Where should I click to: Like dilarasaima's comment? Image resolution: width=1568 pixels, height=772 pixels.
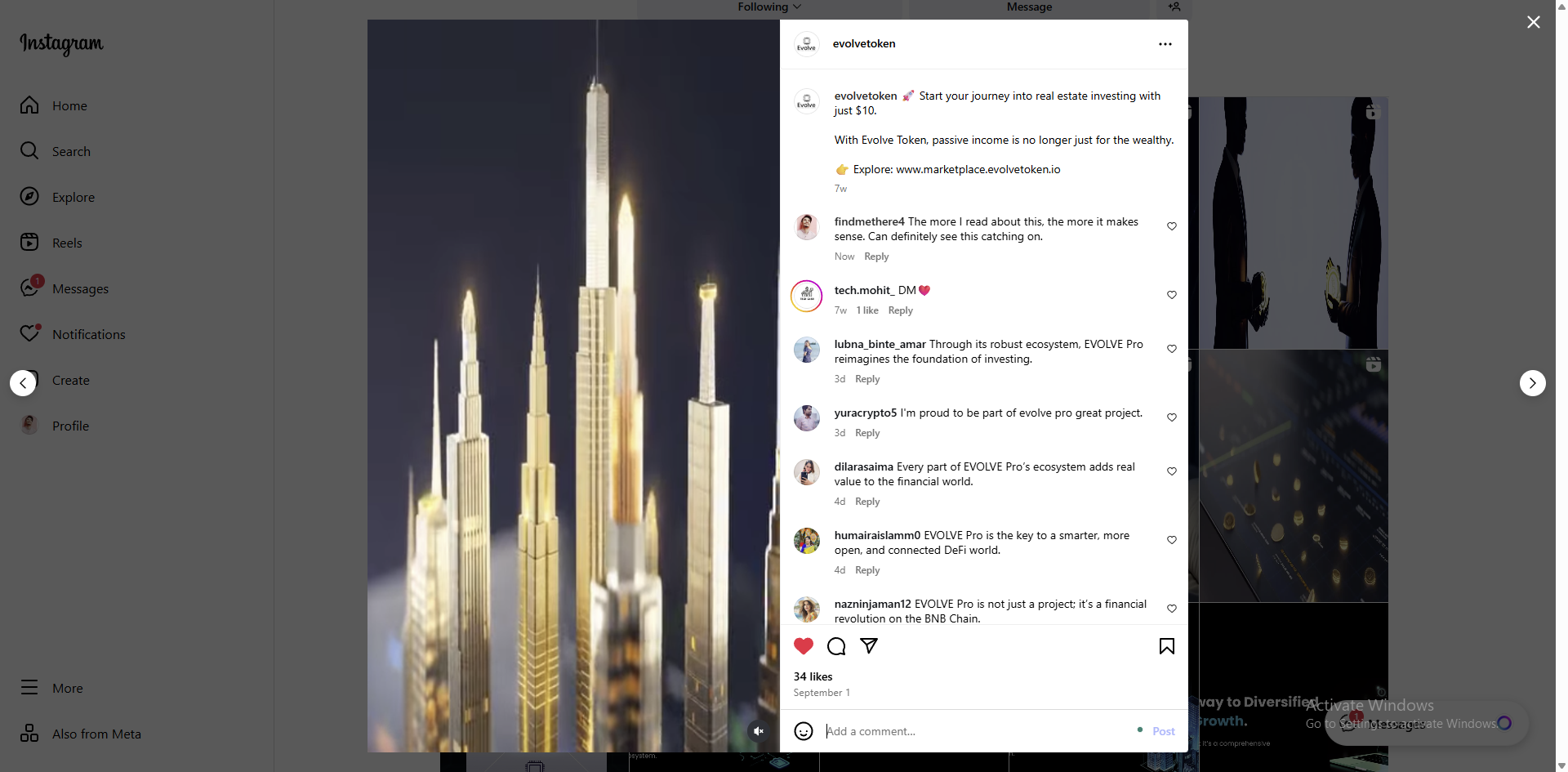[x=1172, y=471]
